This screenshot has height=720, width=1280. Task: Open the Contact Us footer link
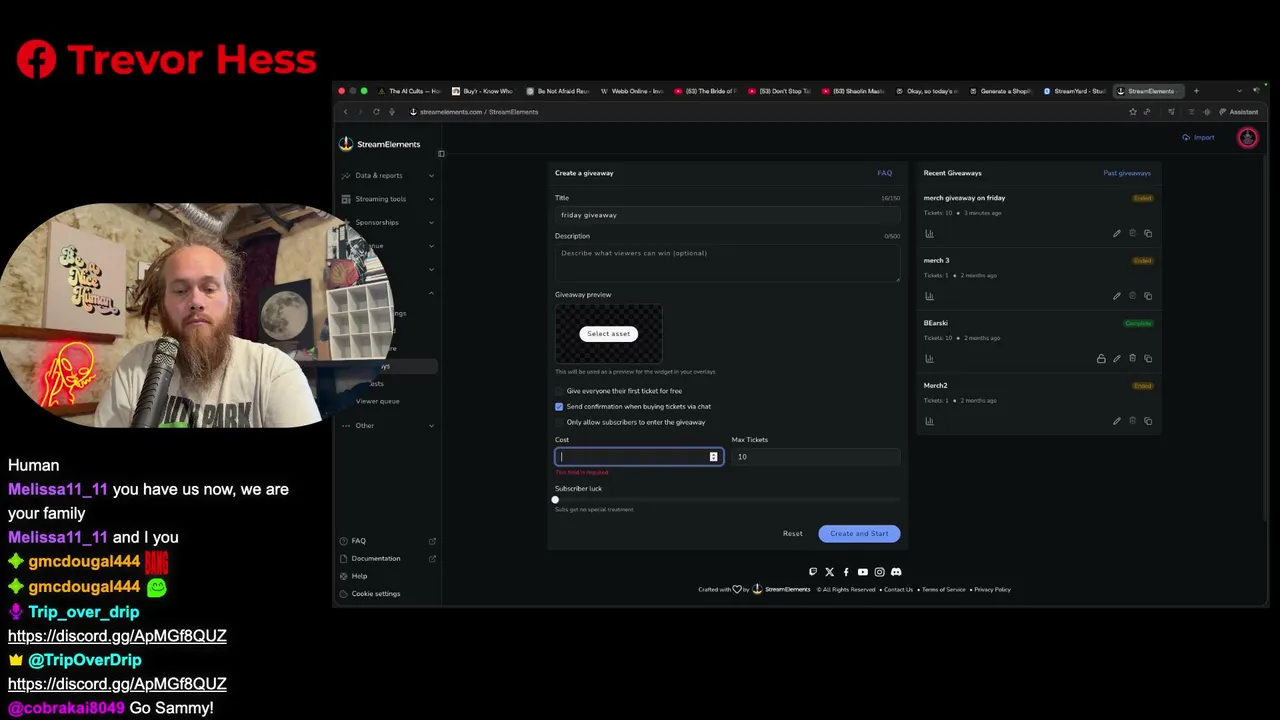click(898, 590)
